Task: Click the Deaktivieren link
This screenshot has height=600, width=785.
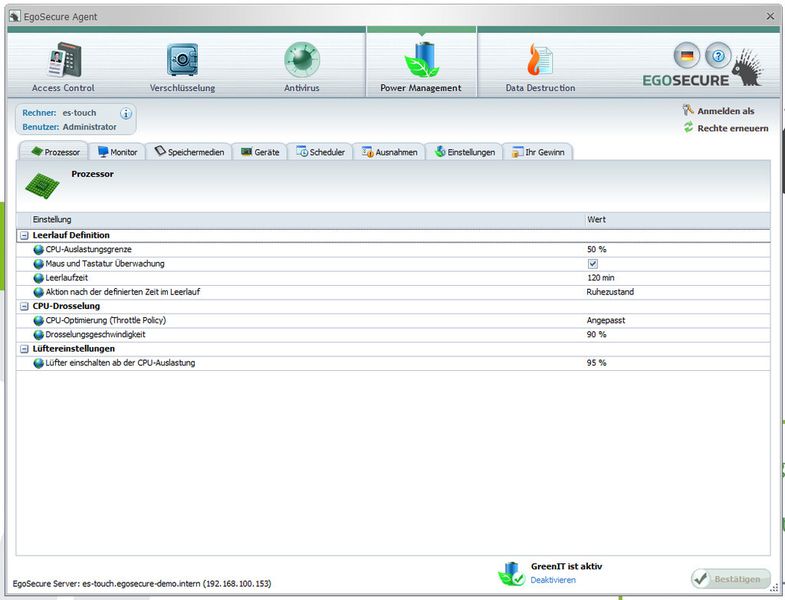Action: click(x=553, y=580)
